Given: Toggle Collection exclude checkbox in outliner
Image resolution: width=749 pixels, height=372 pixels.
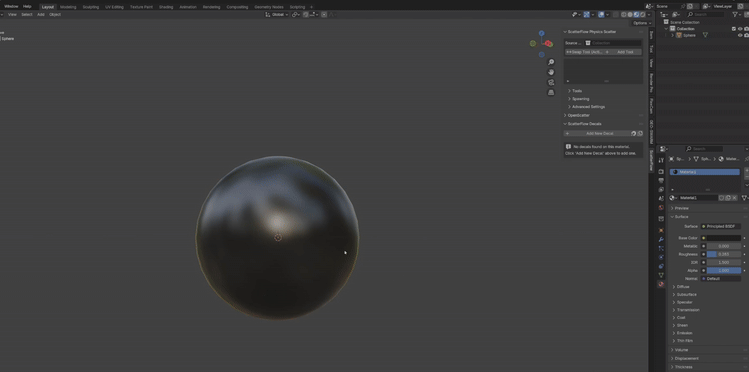Looking at the screenshot, I should tap(734, 29).
